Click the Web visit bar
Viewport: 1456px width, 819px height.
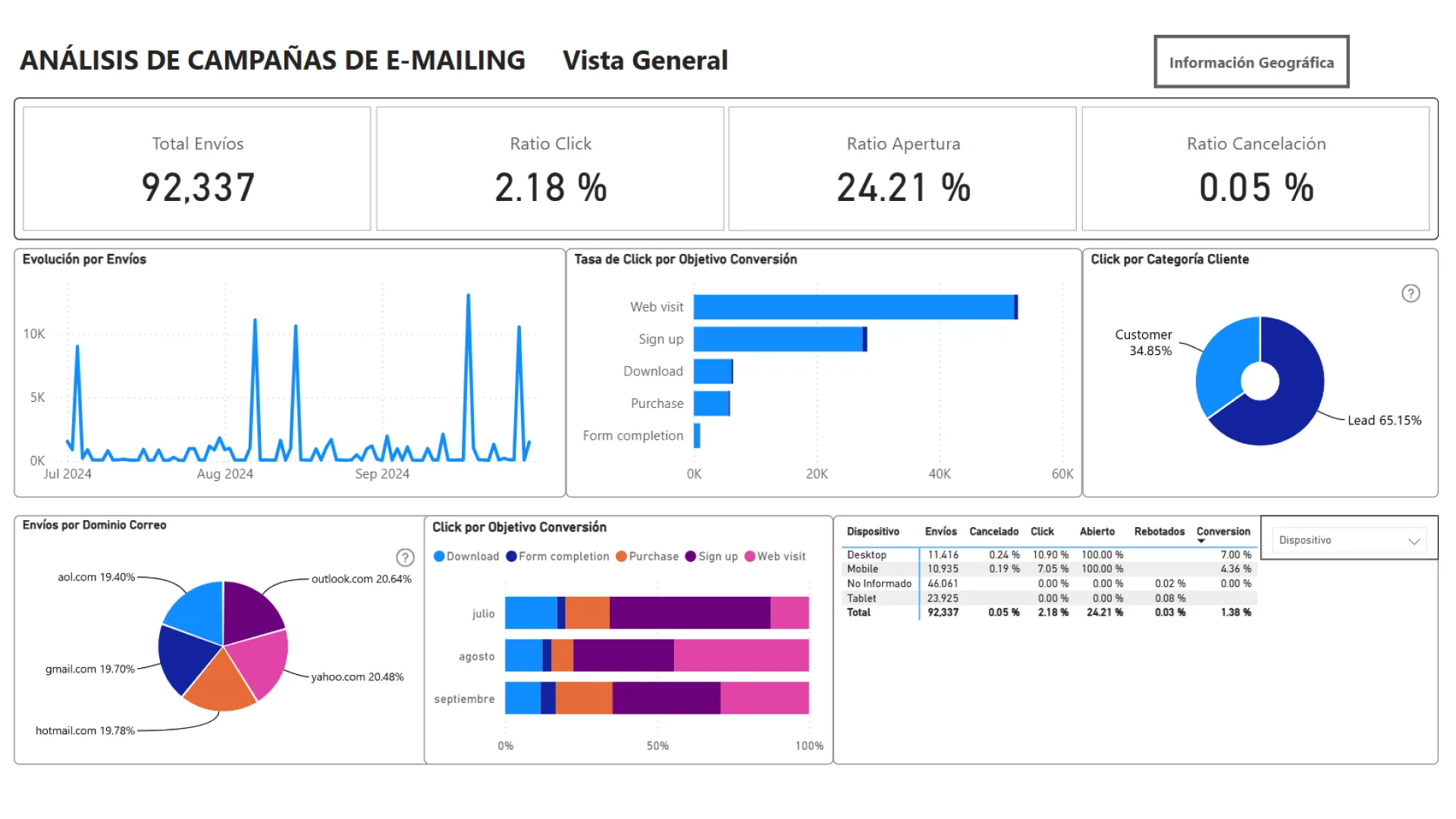tap(855, 307)
